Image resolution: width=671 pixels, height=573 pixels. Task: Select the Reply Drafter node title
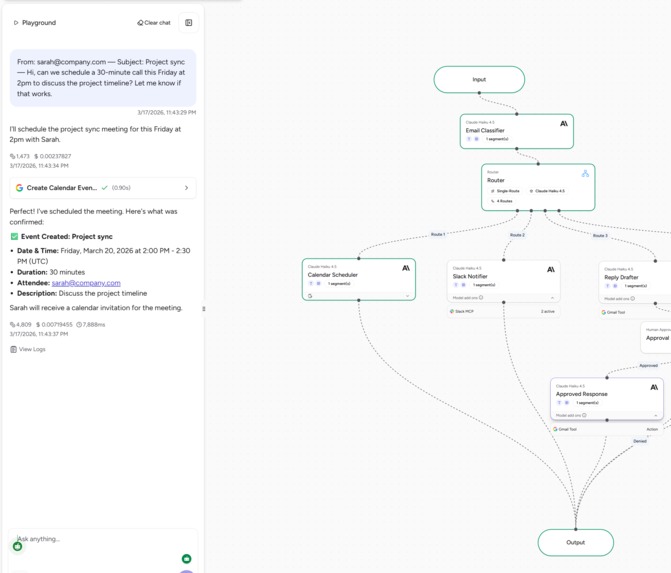621,277
